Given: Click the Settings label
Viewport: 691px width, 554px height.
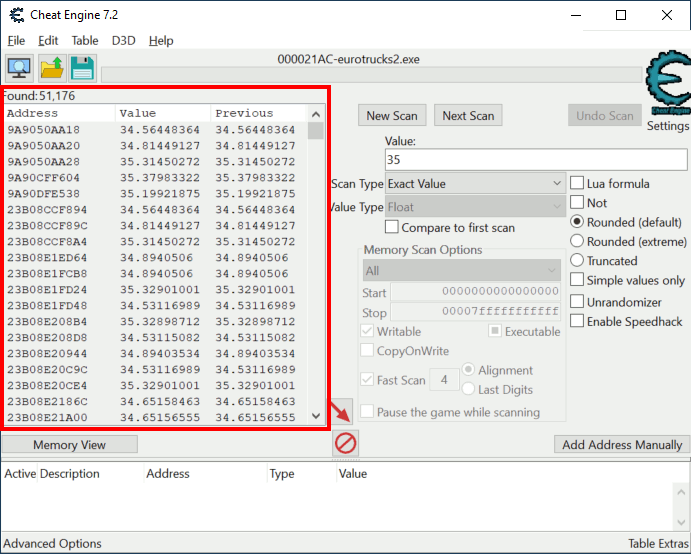Looking at the screenshot, I should tap(668, 126).
